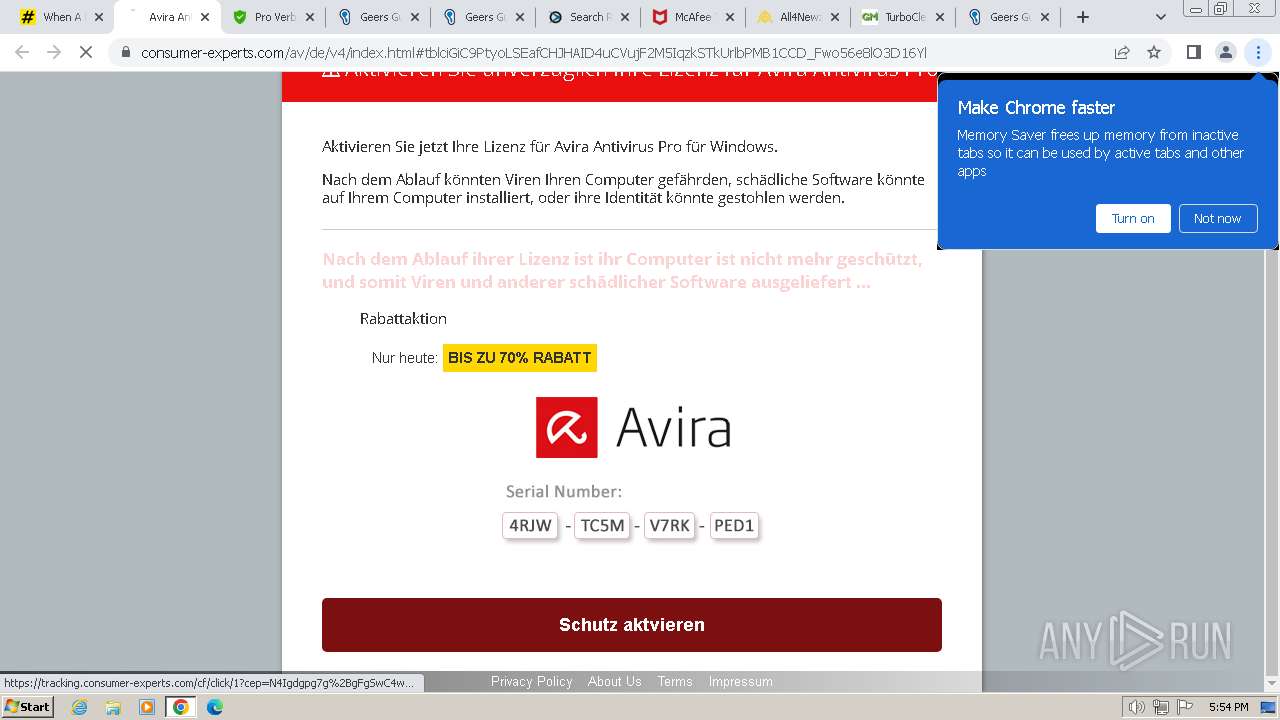Open network status tray icon

pyautogui.click(x=1160, y=707)
